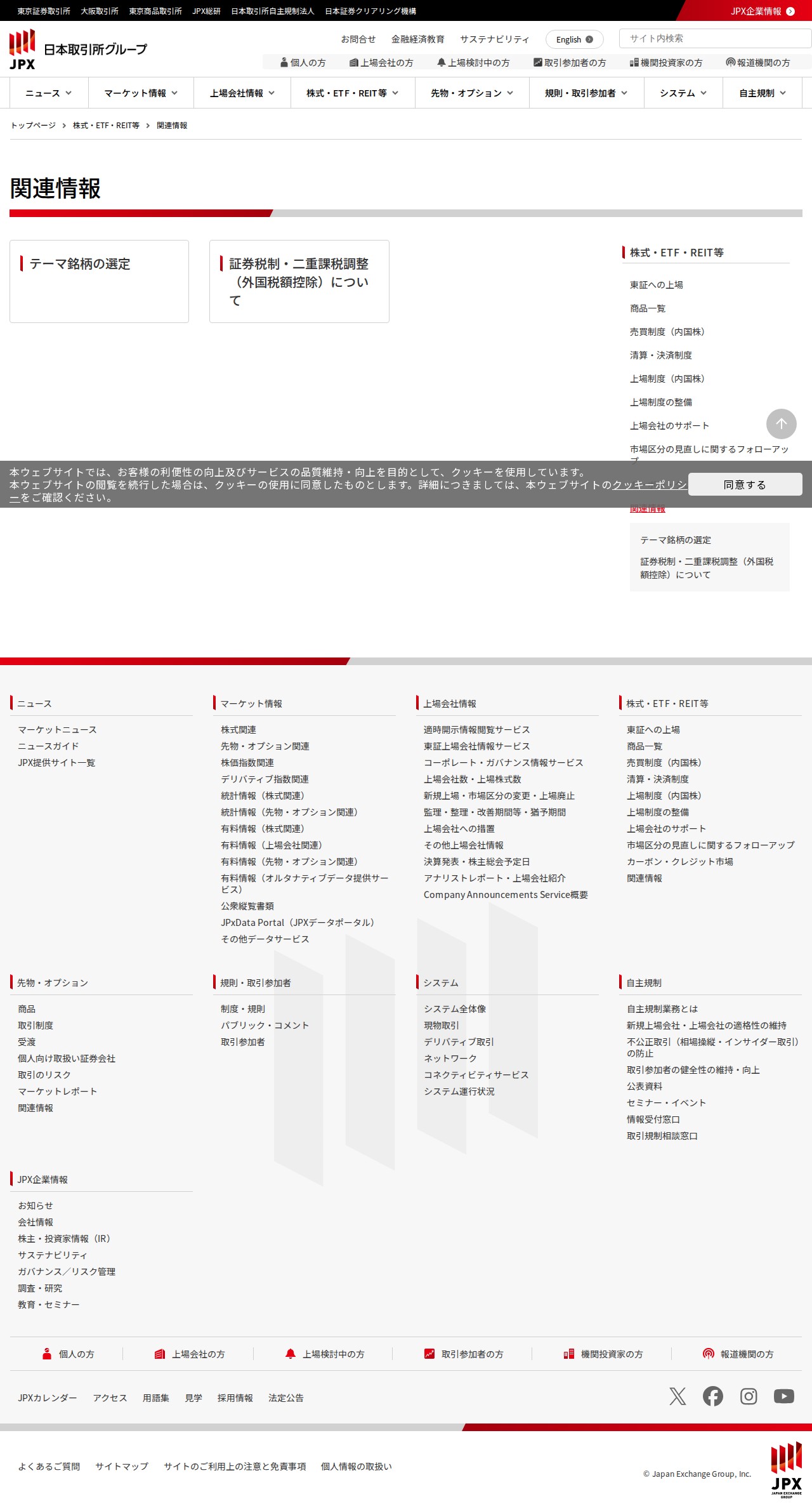Screen dimensions: 812x1506
Task: Expand the システム menu
Action: 683,93
